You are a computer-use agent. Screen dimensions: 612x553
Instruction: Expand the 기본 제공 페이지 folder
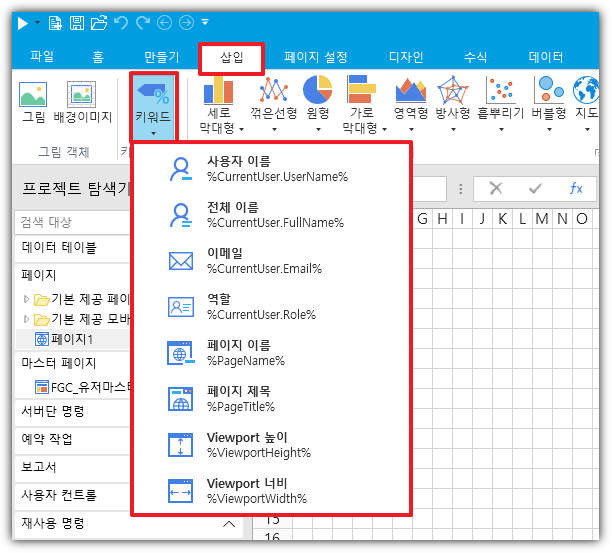click(x=27, y=298)
